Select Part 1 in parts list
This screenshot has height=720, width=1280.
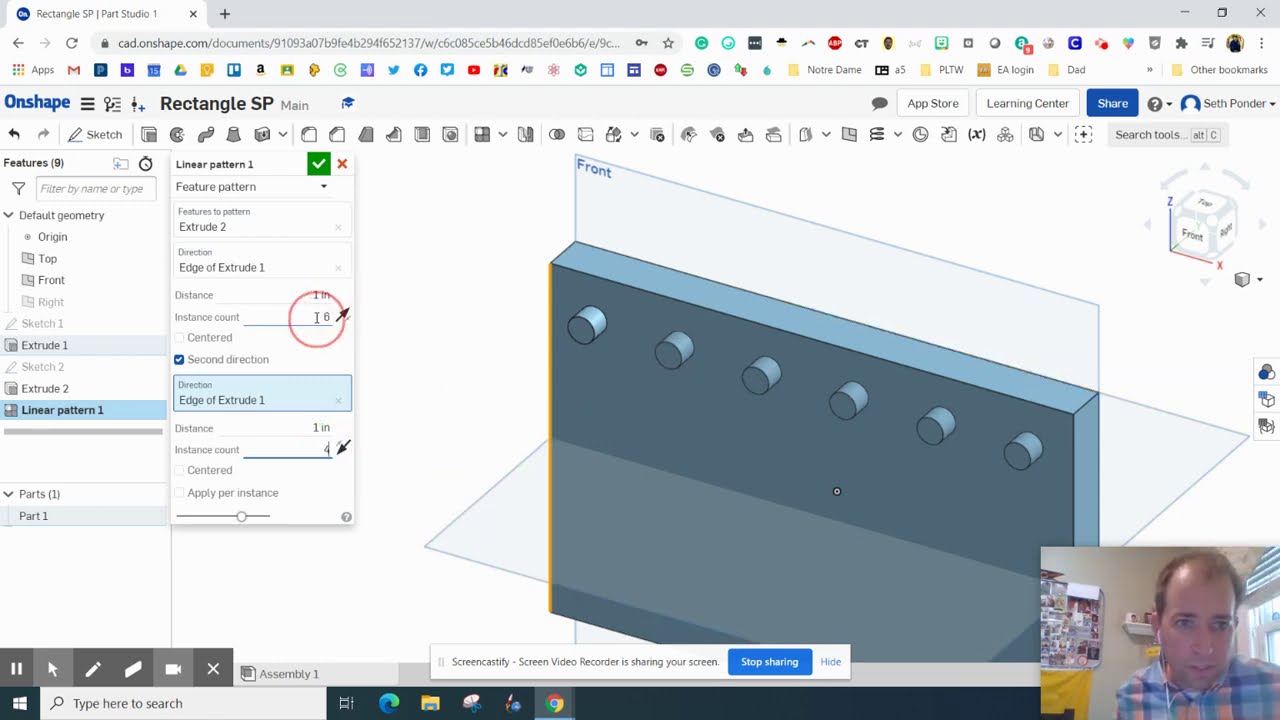pyautogui.click(x=33, y=516)
